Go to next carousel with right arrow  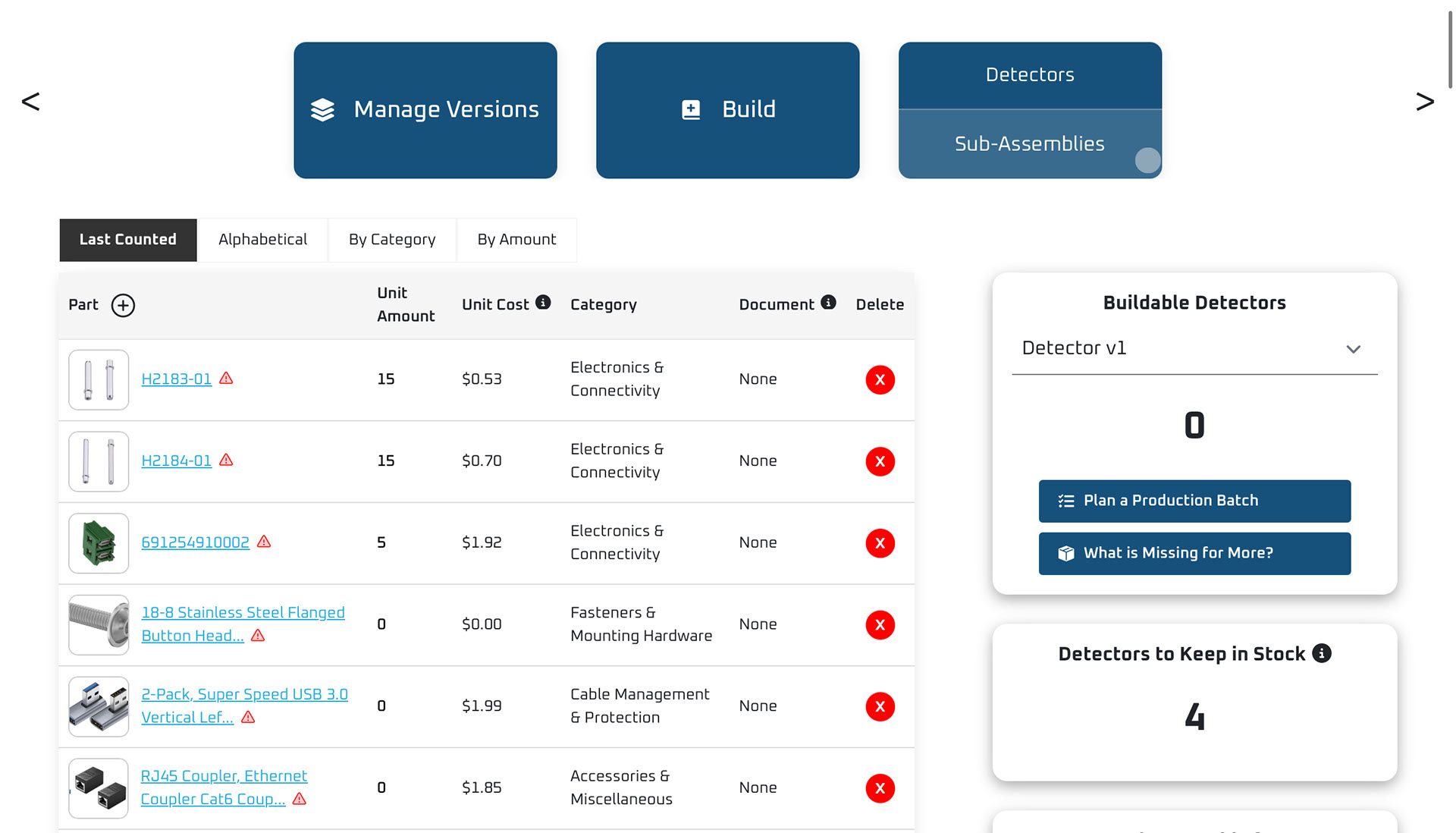pyautogui.click(x=1424, y=102)
